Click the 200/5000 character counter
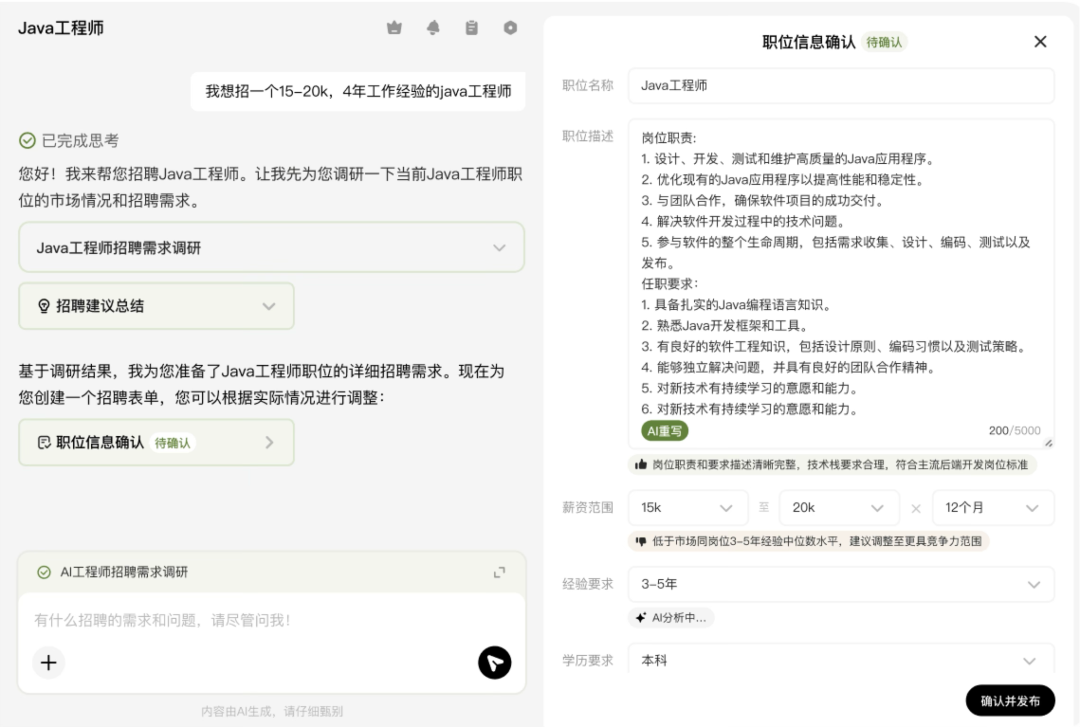Viewport: 1080px width, 727px height. click(1015, 430)
